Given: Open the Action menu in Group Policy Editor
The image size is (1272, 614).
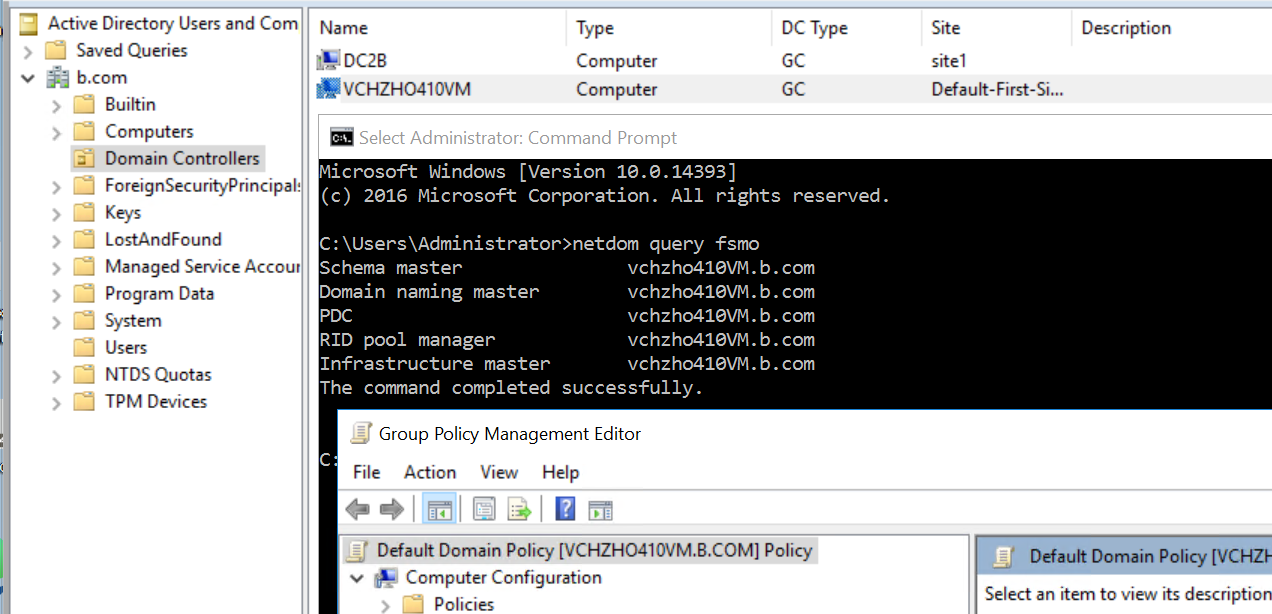Looking at the screenshot, I should [x=430, y=472].
